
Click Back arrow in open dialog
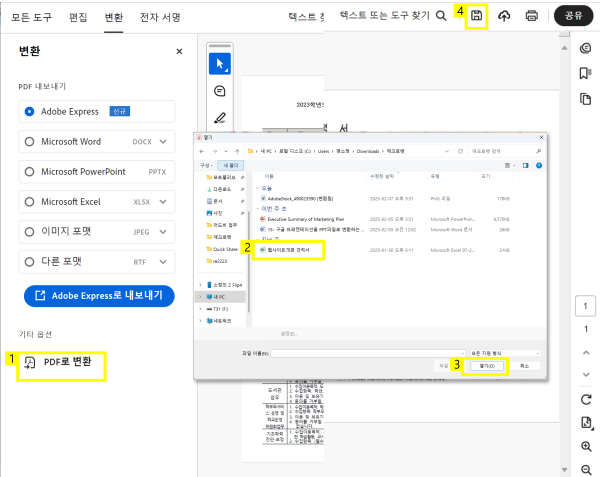pos(202,151)
